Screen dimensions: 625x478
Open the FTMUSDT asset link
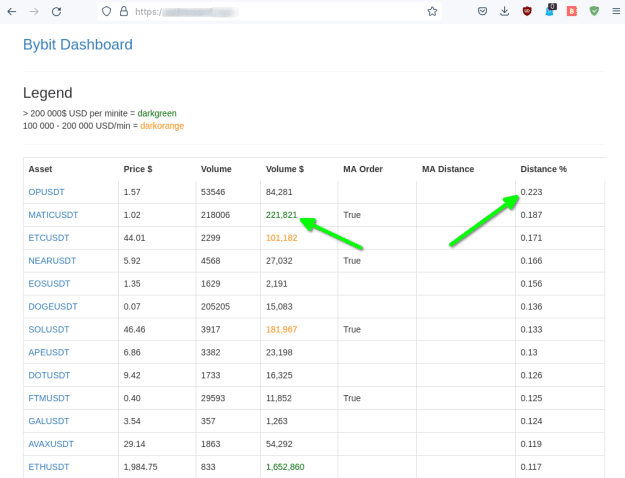click(49, 398)
